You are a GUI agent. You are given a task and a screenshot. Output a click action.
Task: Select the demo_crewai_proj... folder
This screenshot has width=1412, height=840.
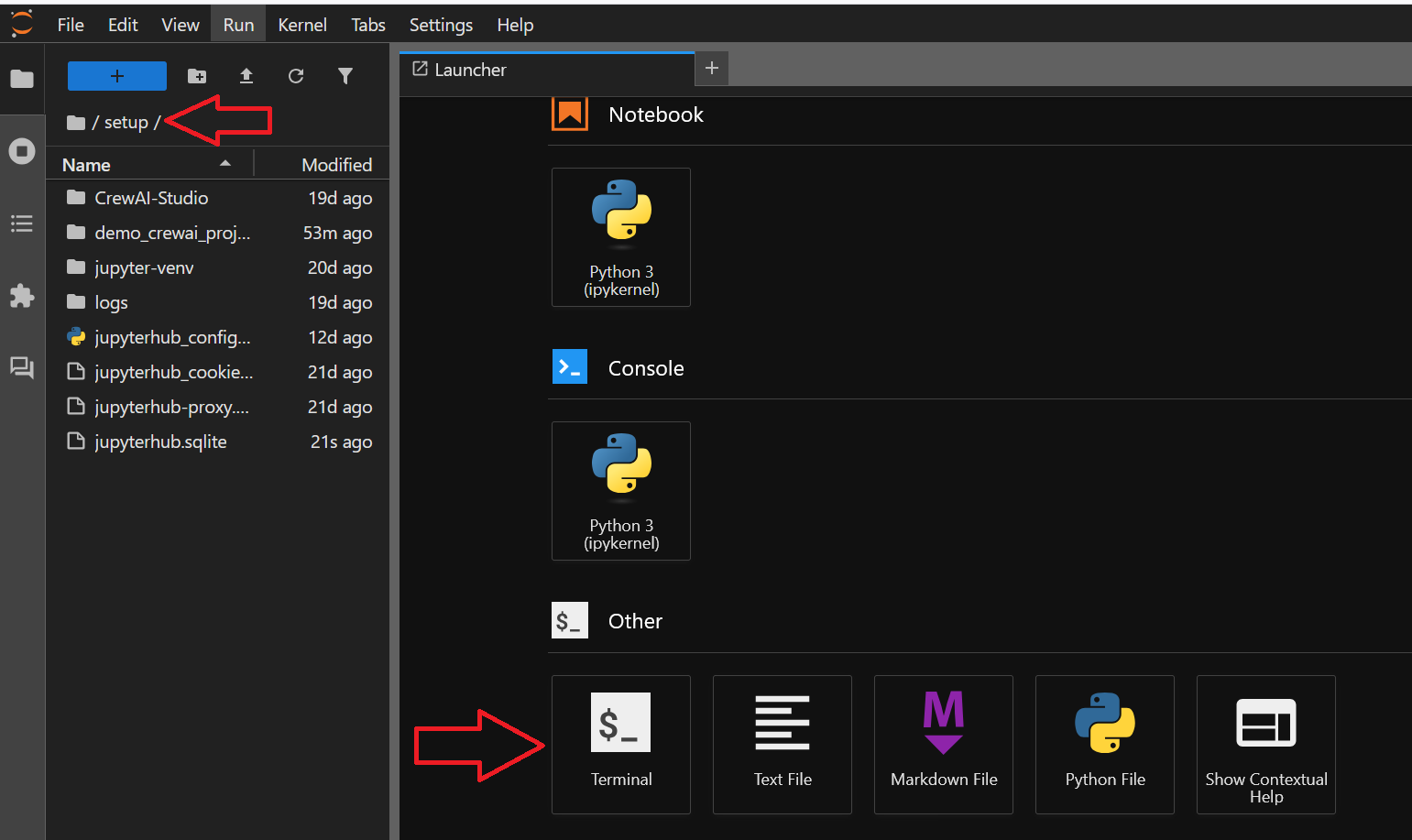pos(218,233)
